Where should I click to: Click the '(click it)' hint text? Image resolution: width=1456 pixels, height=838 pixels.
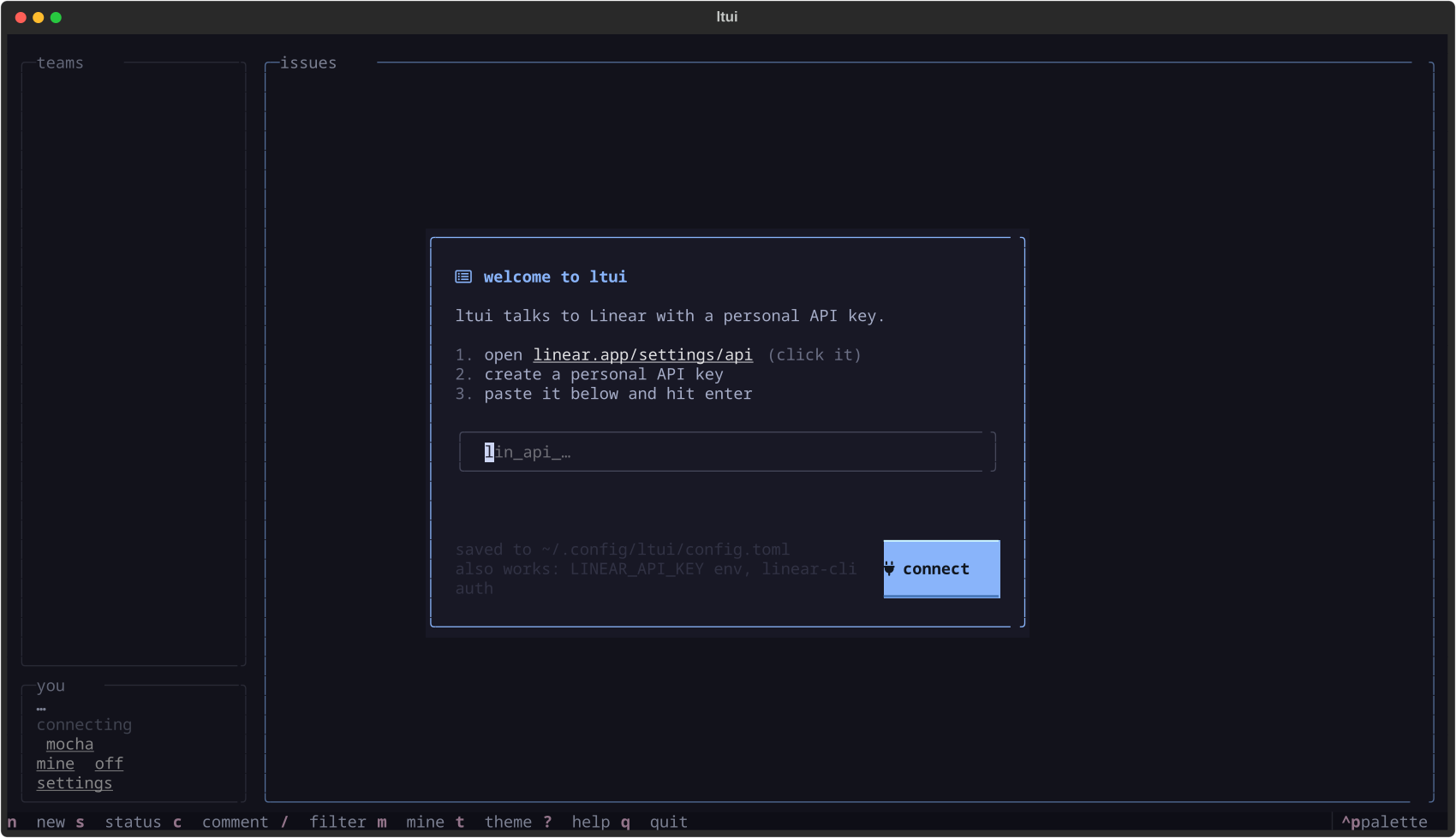pos(815,354)
